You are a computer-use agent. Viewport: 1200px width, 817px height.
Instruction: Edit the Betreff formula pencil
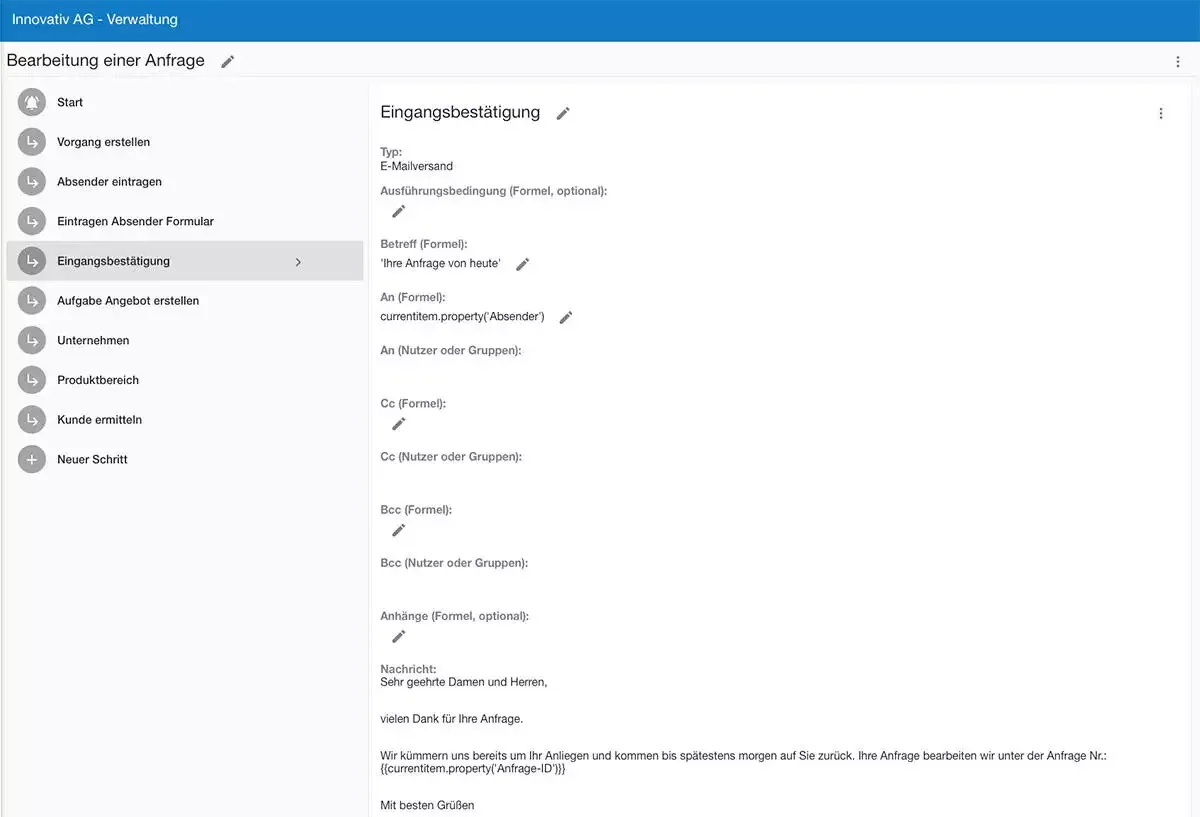522,264
